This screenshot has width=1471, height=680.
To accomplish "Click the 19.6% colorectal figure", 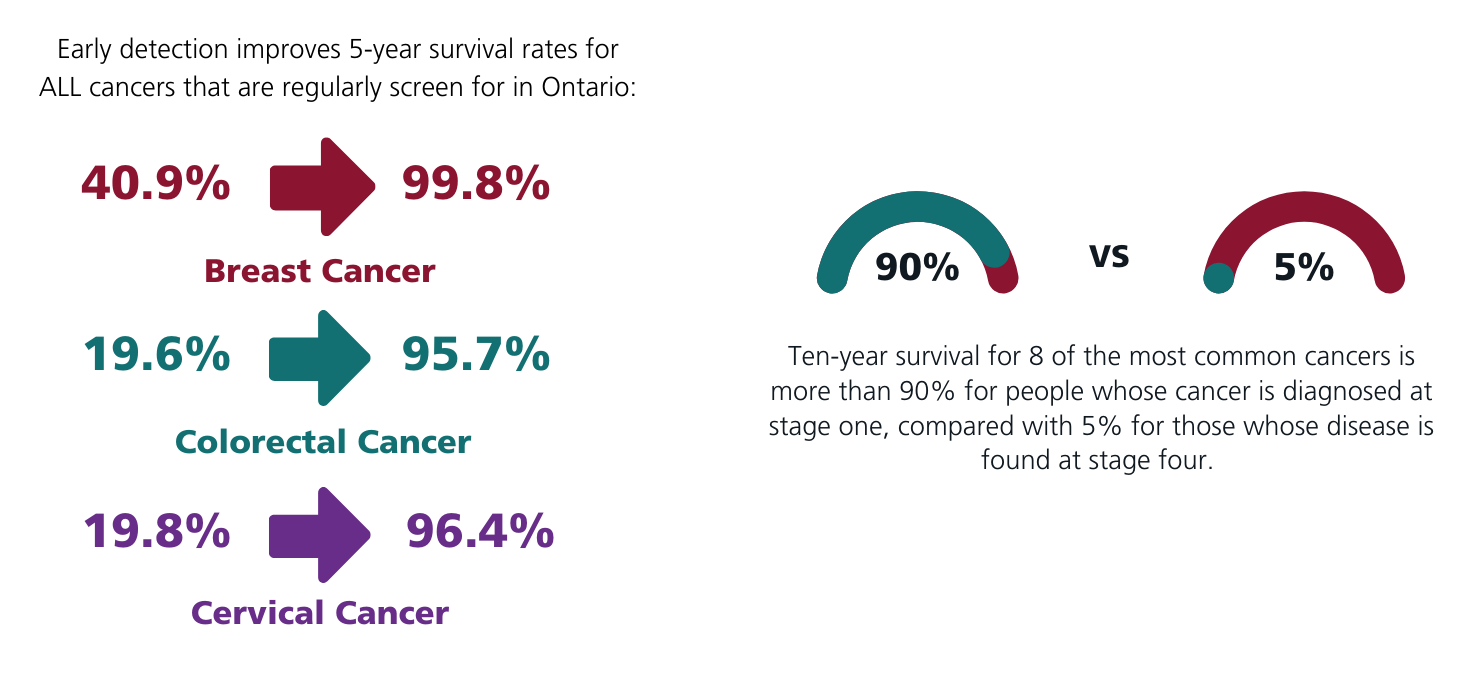I will coord(155,356).
